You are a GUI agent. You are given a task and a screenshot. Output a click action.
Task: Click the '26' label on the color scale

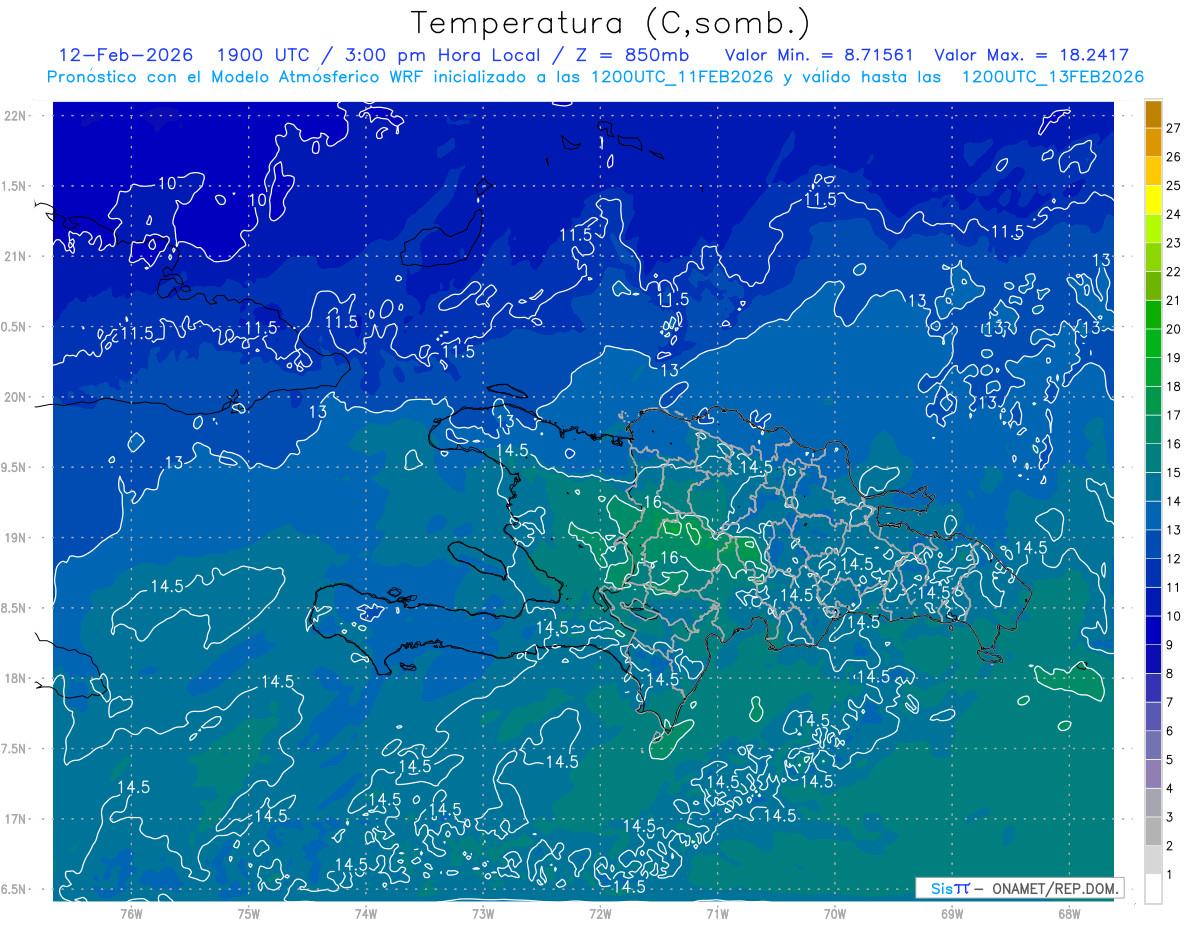[x=1174, y=157]
